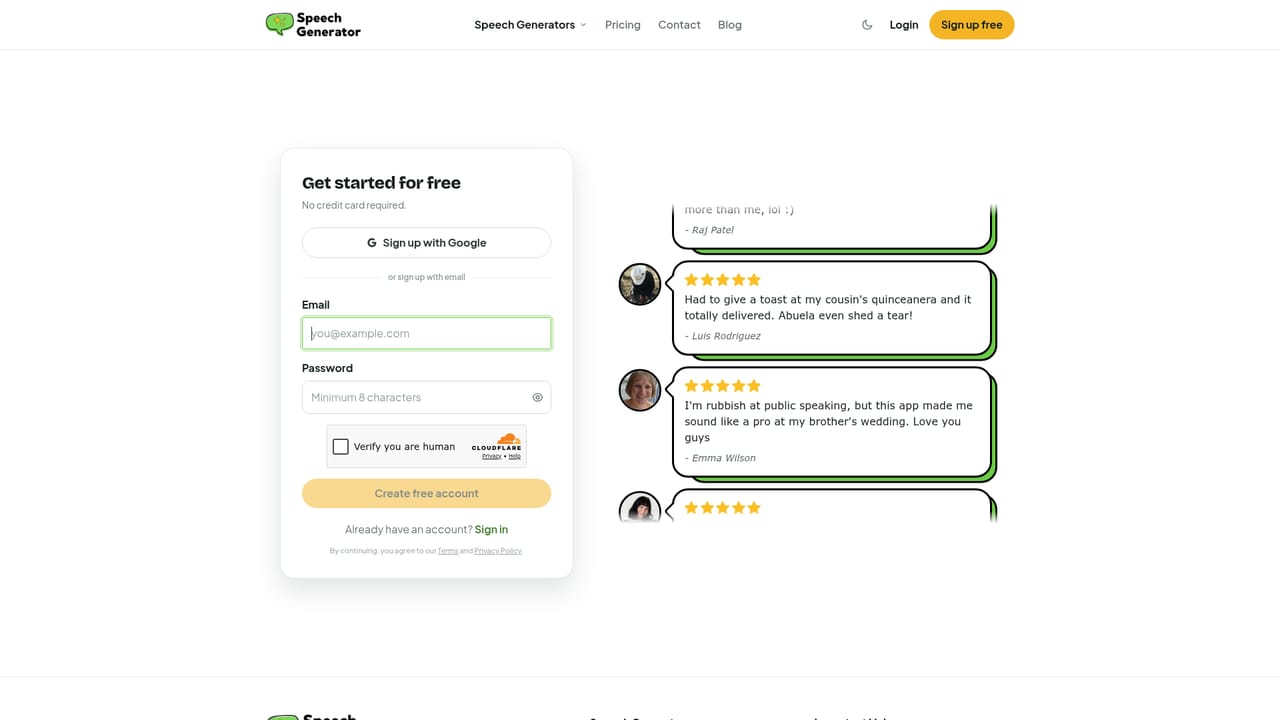Click Emma Wilson's avatar photo
Image resolution: width=1280 pixels, height=720 pixels.
click(x=640, y=390)
